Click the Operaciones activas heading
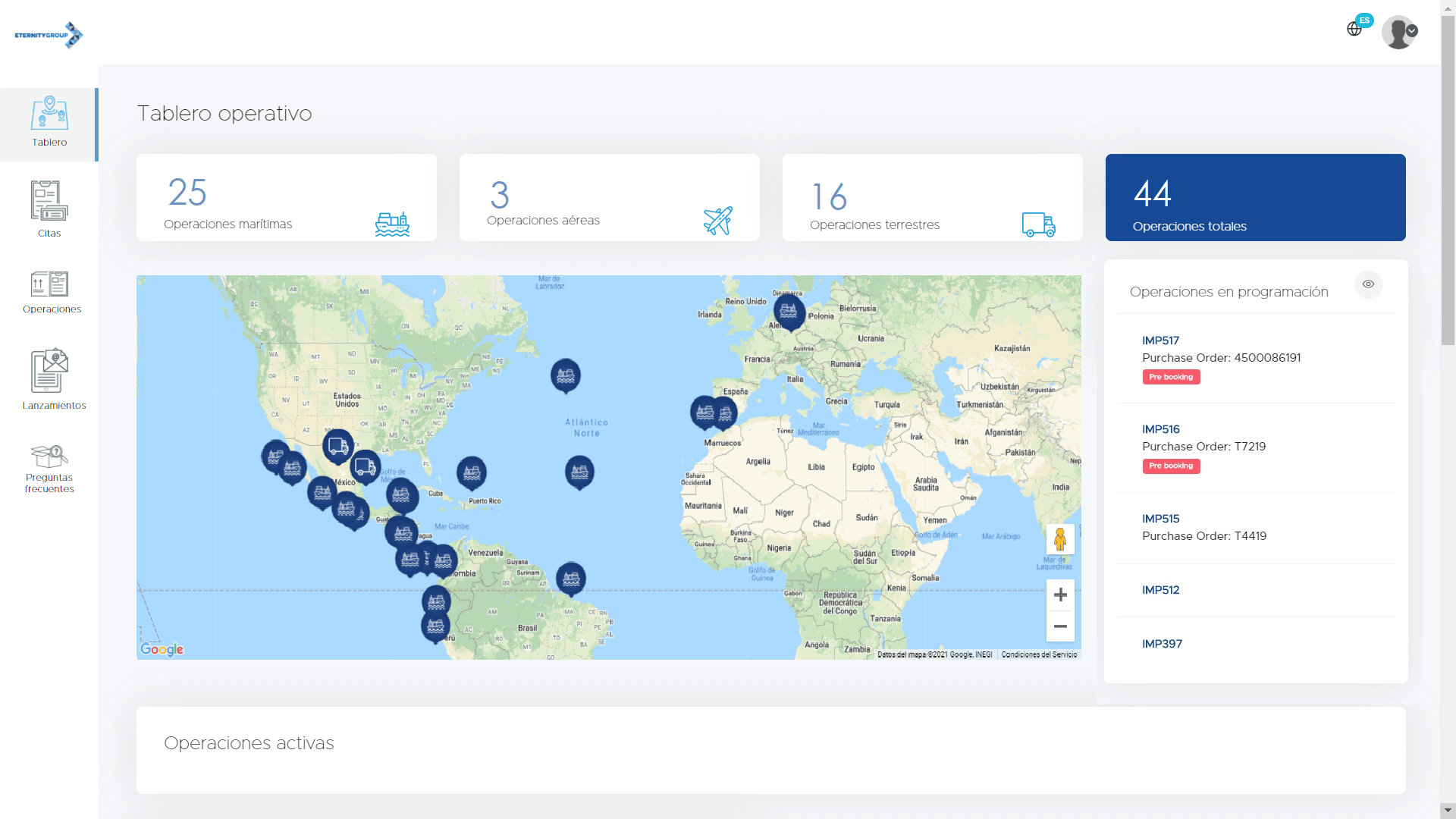The height and width of the screenshot is (819, 1456). tap(249, 743)
